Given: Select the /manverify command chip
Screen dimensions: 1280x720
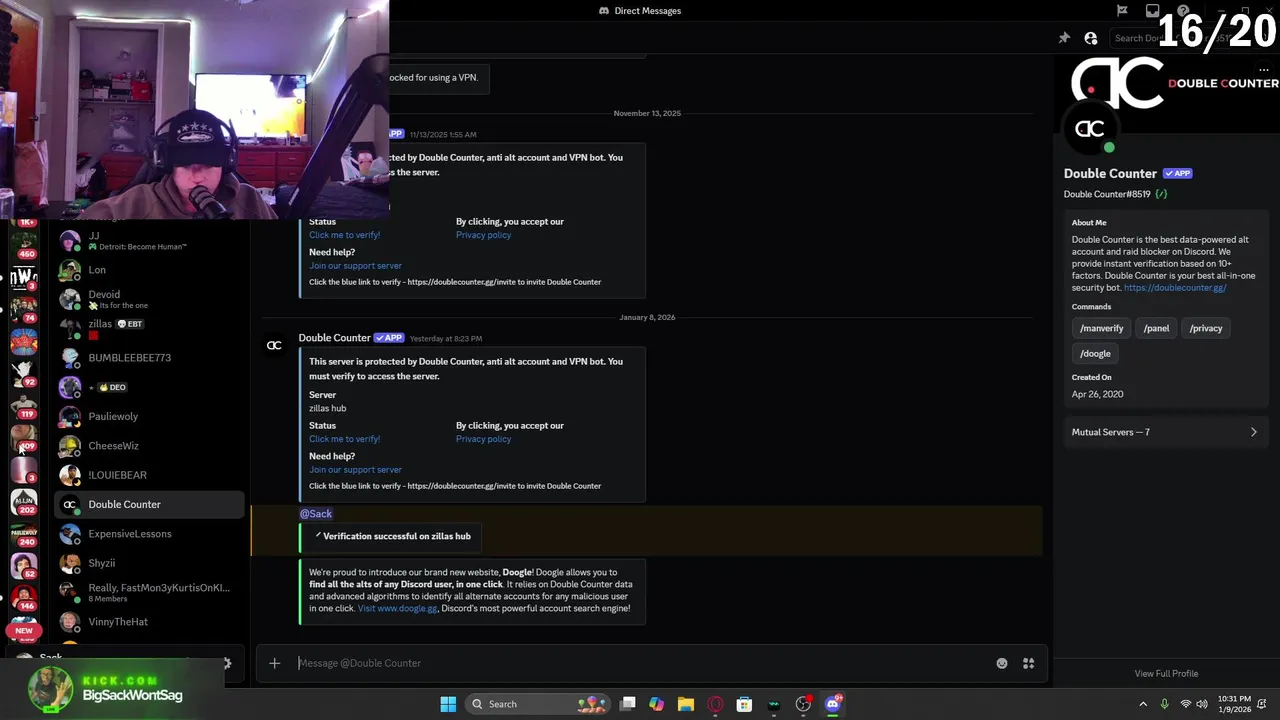Looking at the screenshot, I should (x=1101, y=328).
